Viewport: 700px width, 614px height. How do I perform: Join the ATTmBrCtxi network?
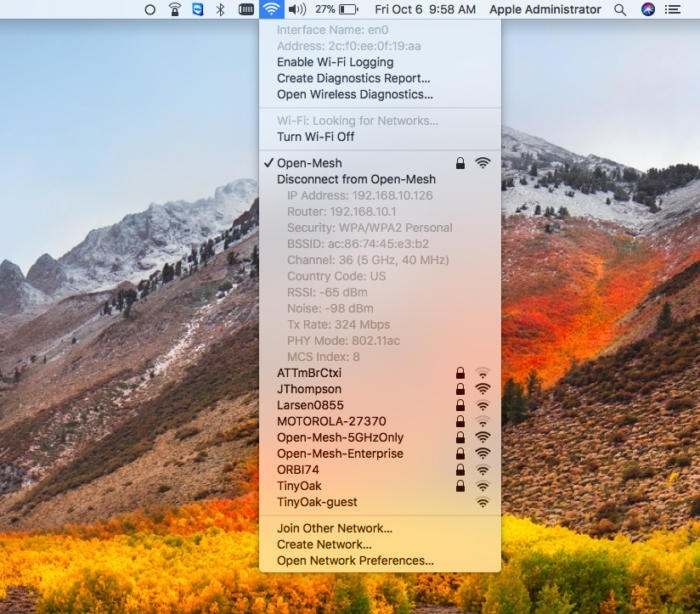coord(380,373)
